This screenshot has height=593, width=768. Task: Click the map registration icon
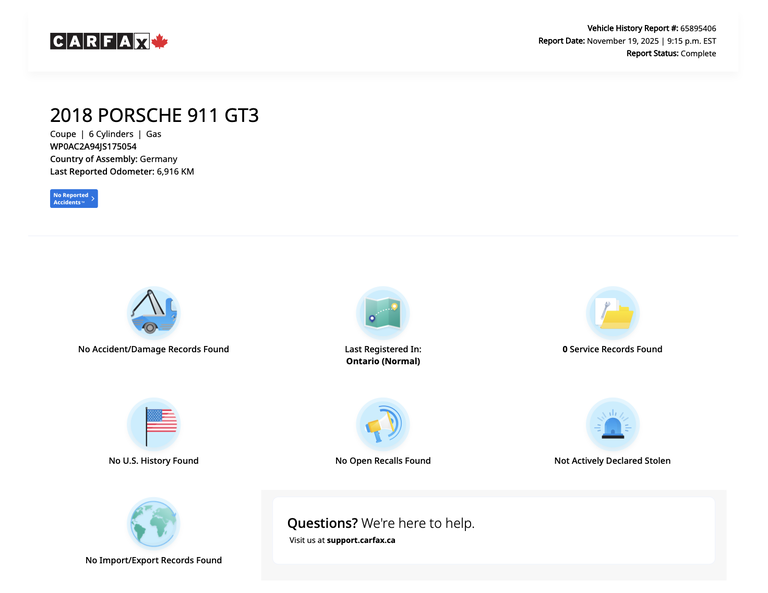click(383, 313)
